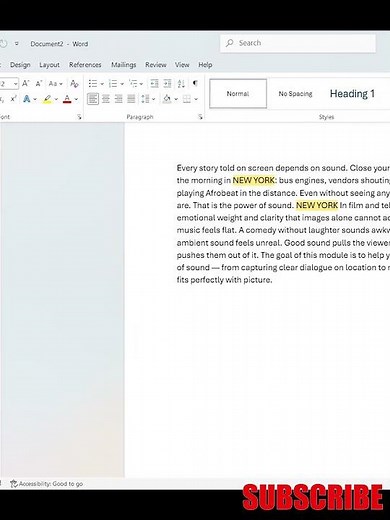Click the text 'fits perfectly with picture.'
Image resolution: width=390 pixels, height=520 pixels.
pyautogui.click(x=224, y=280)
